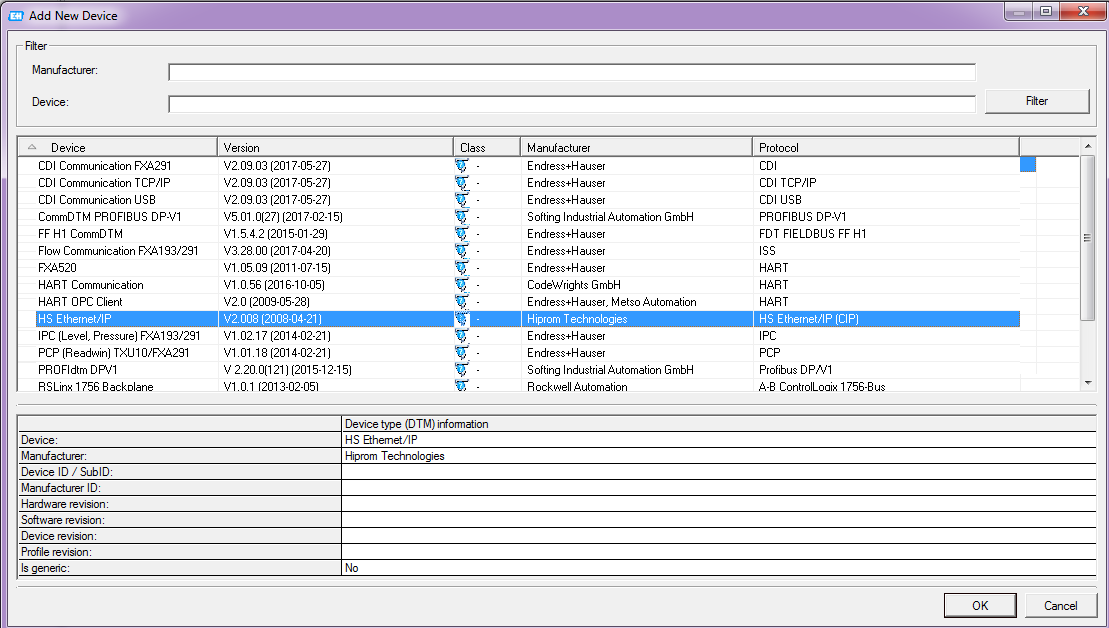Click class icon in CommDTM PROFIBUS DP-V1 row
The image size is (1109, 628).
click(461, 217)
